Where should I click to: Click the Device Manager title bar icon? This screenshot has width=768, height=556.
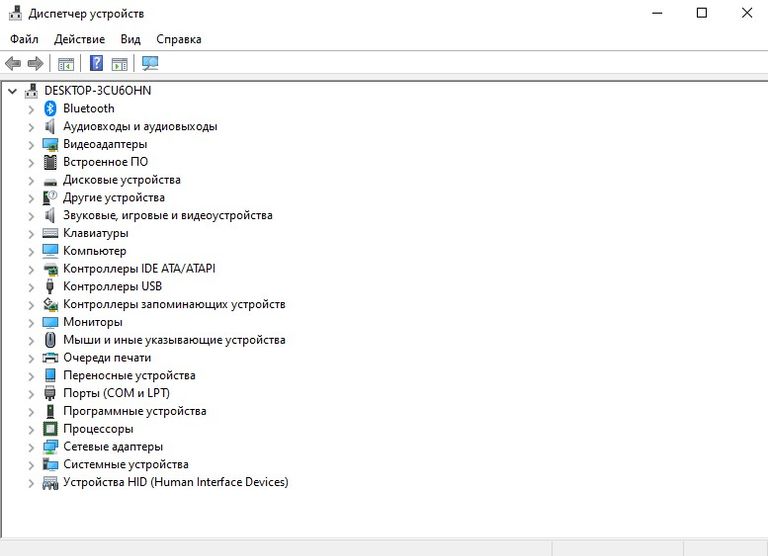point(15,13)
